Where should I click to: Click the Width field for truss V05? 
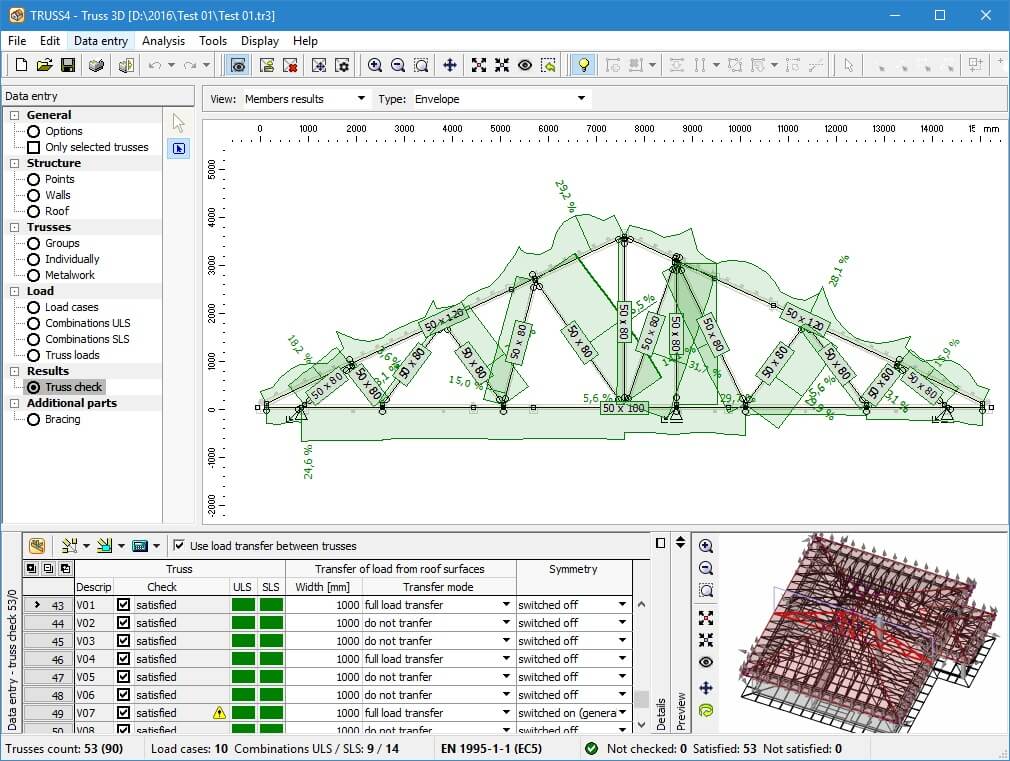[323, 677]
